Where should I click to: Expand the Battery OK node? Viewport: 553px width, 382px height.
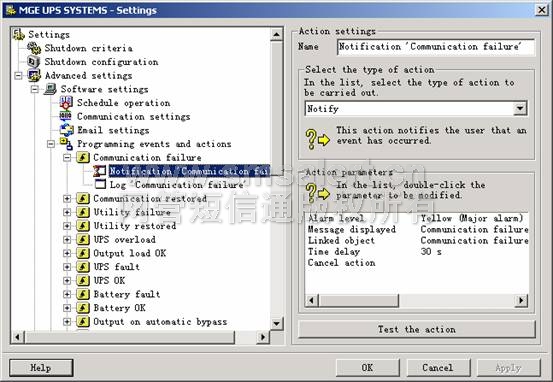[67, 308]
